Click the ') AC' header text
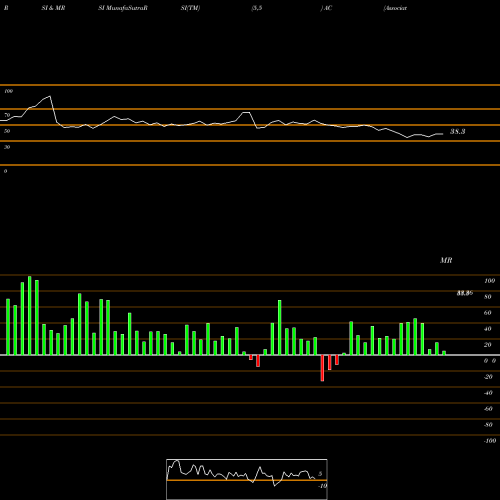 [326, 8]
